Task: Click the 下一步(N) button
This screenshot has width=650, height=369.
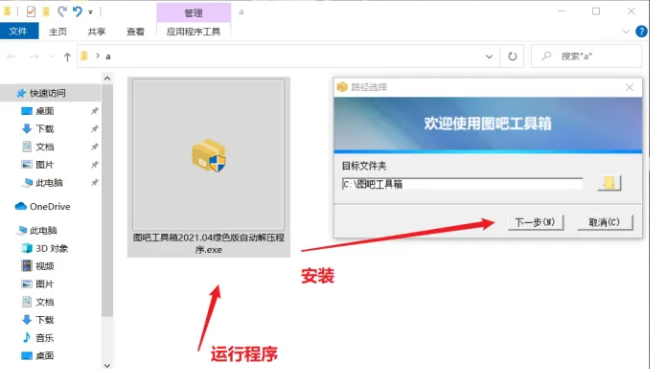Action: [x=536, y=222]
